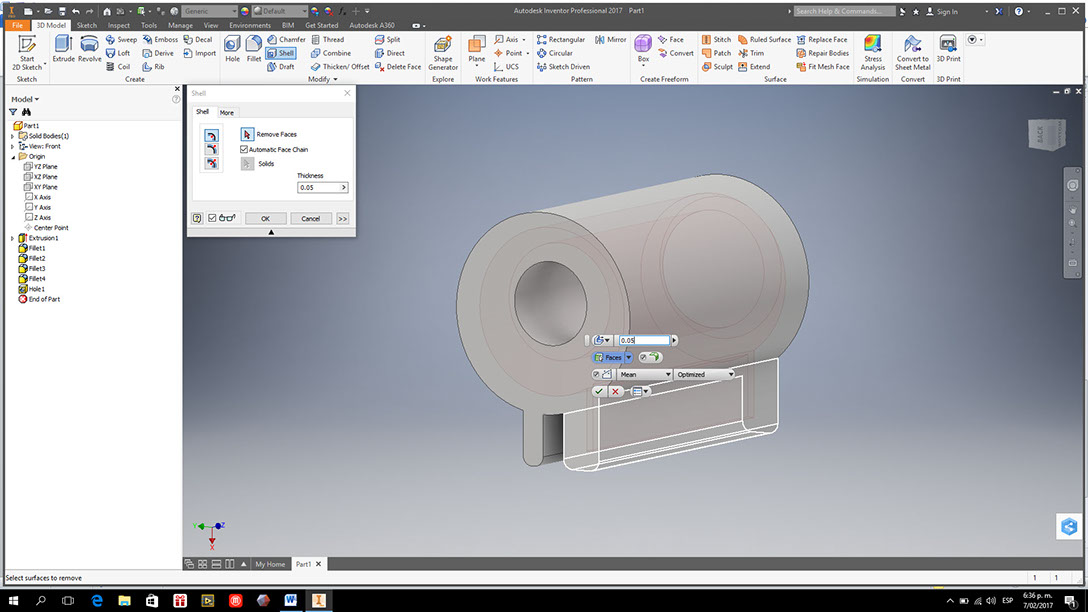The image size is (1088, 612).
Task: Expand the Solid Bodies tree node
Action: pyautogui.click(x=12, y=136)
